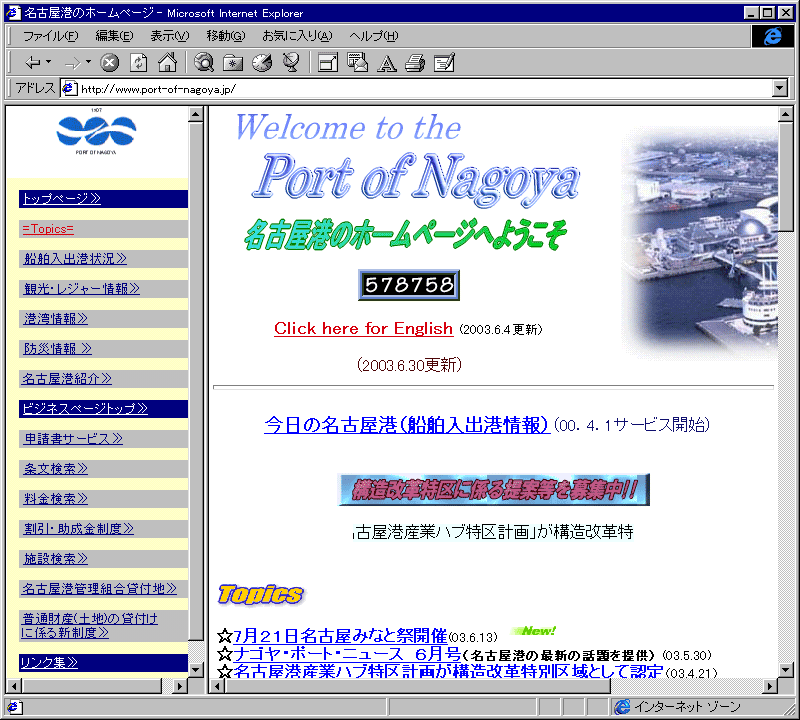
Task: Go to トップページ≫ in the sidebar
Action: (62, 198)
